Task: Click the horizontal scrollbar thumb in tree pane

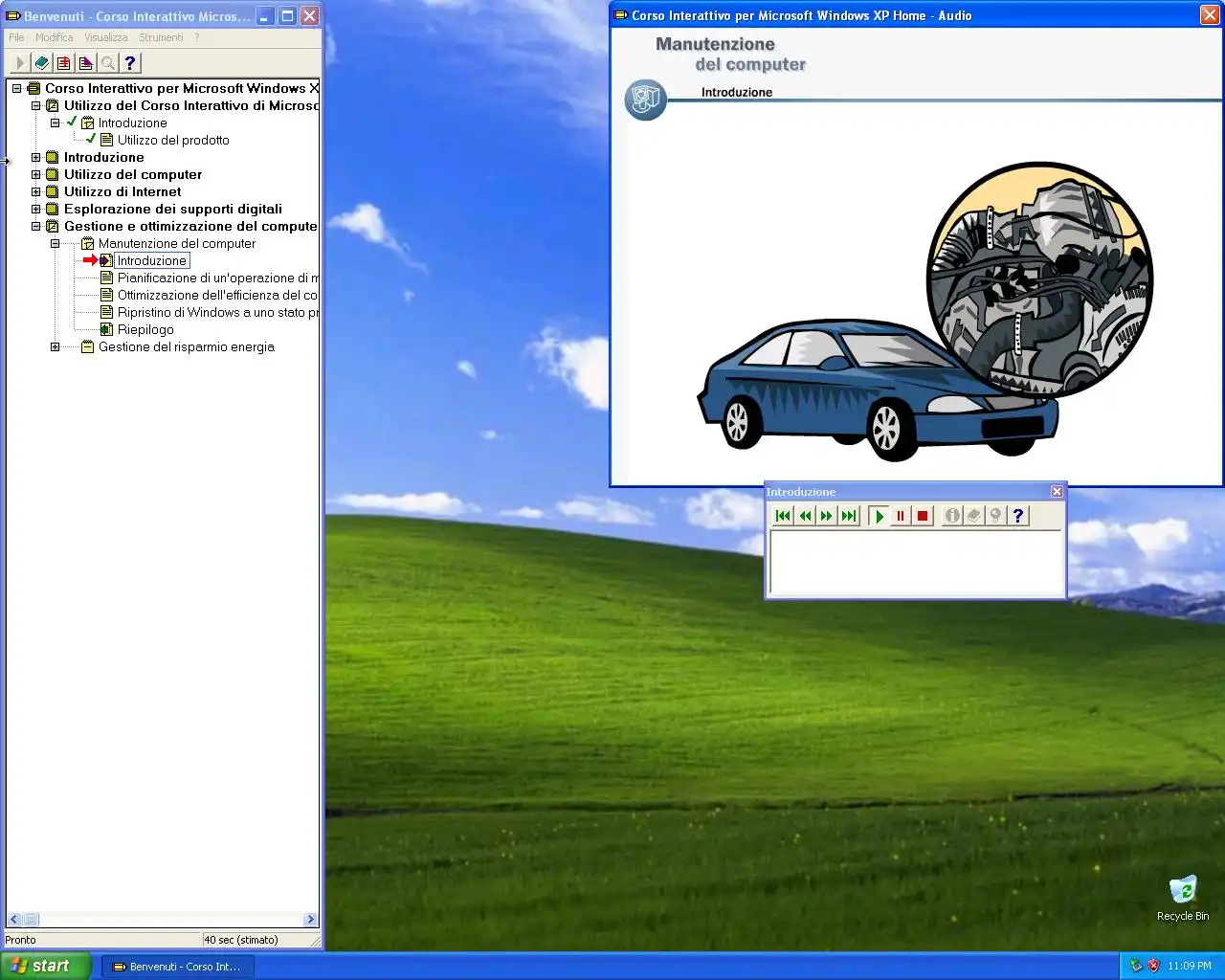Action: [x=31, y=920]
